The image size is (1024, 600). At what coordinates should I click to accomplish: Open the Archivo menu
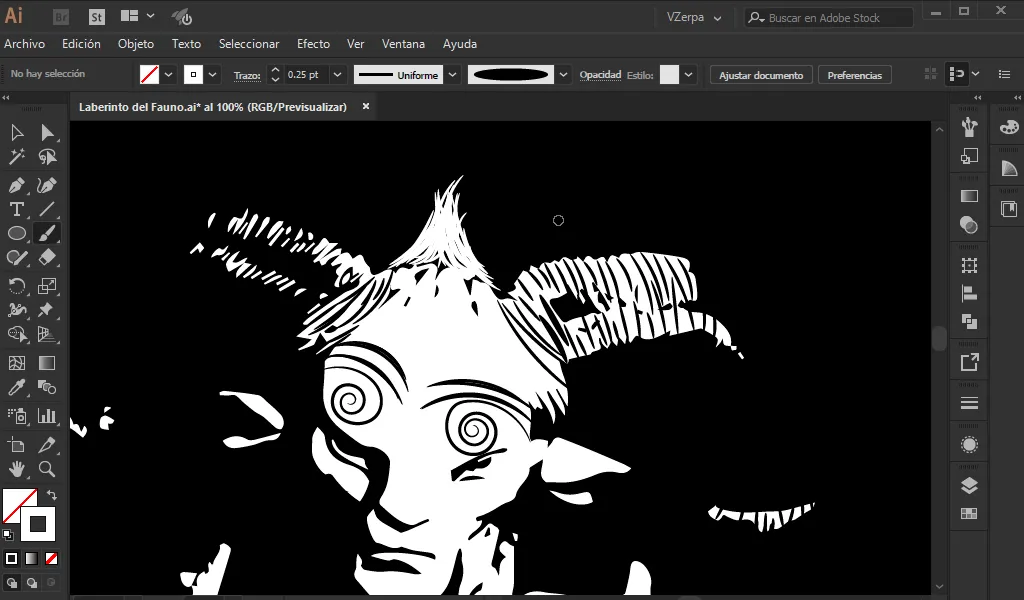24,44
